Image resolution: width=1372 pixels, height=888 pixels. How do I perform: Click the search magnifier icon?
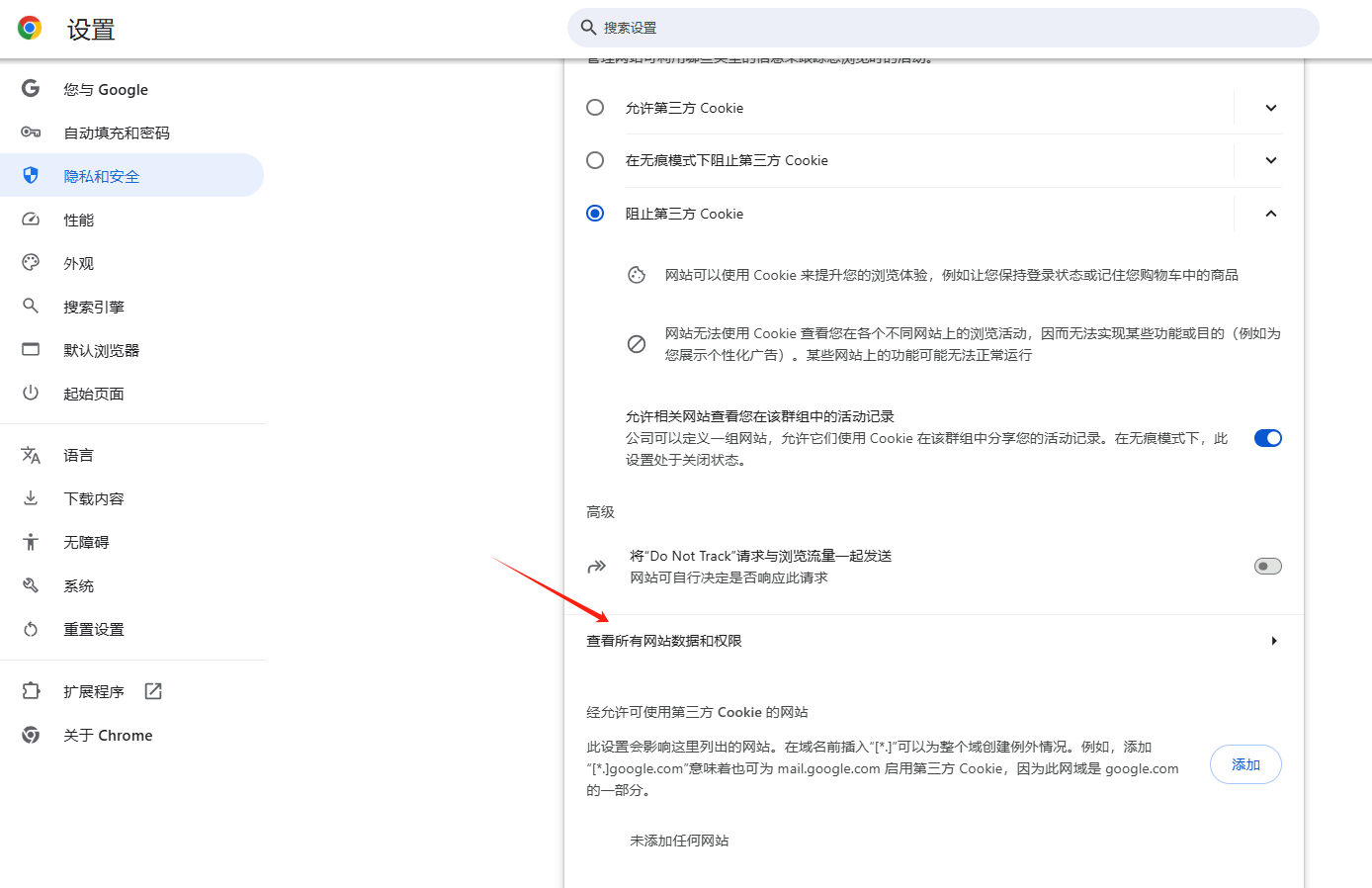point(588,28)
